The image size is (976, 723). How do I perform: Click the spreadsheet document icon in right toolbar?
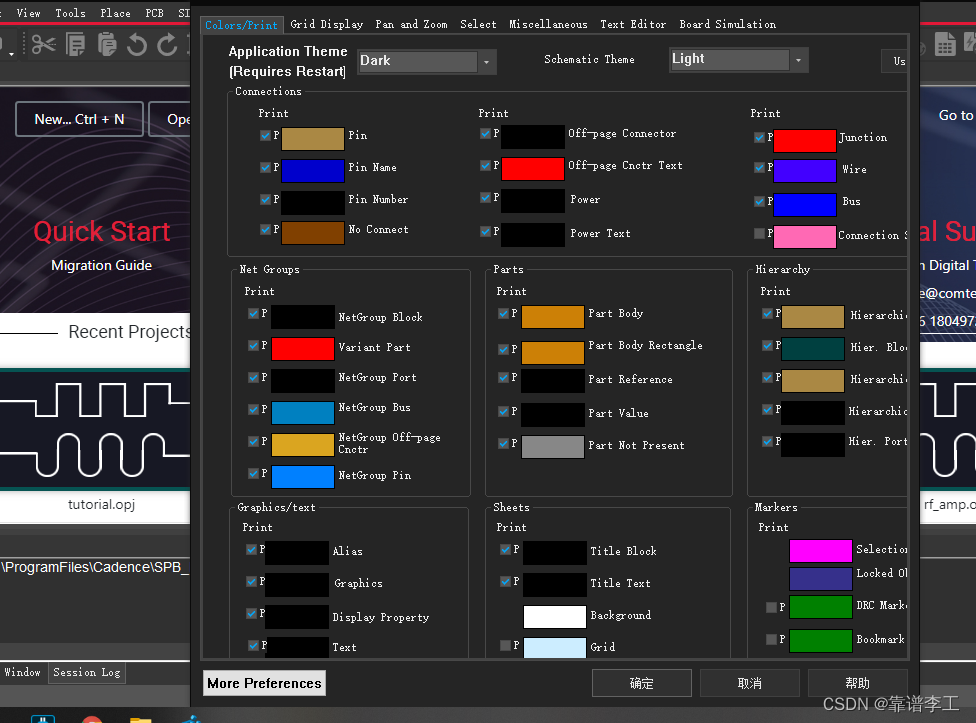pyautogui.click(x=945, y=45)
